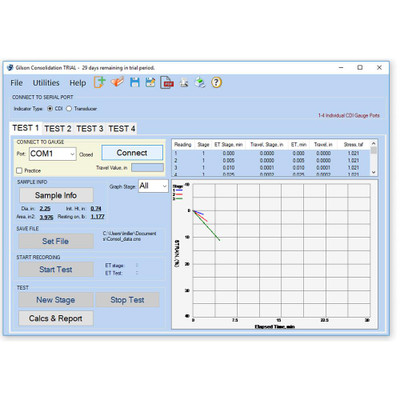Click the Dia. in value 2.25
Image resolution: width=400 pixels, height=400 pixels.
45,209
